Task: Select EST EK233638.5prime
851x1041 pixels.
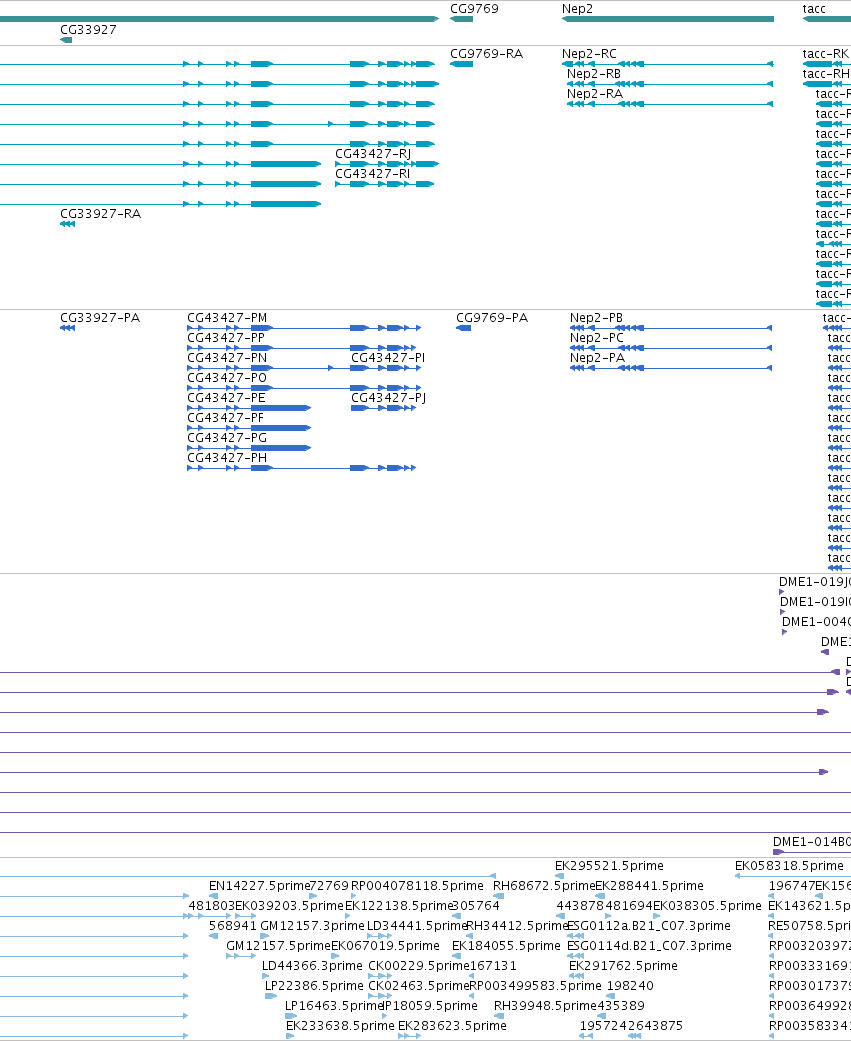Action: [341, 1025]
